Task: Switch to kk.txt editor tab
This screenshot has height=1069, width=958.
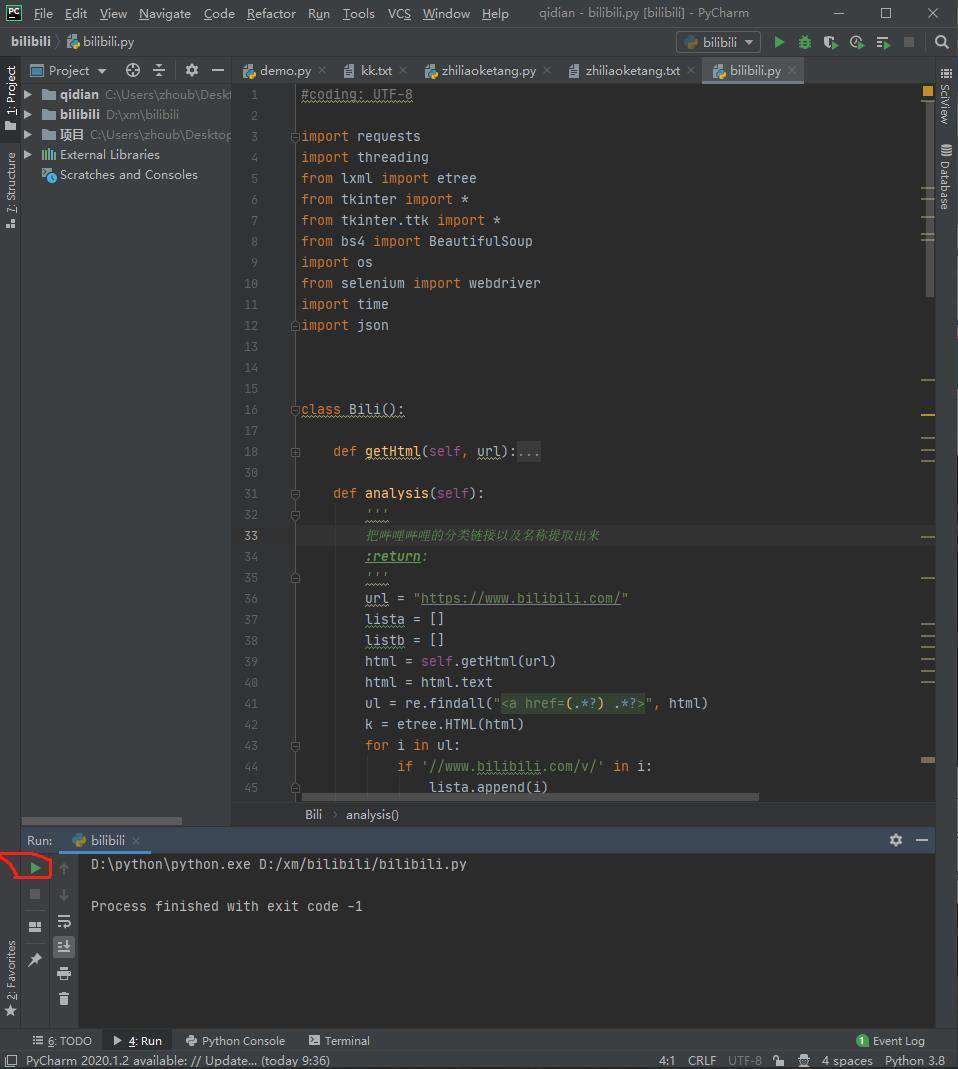Action: point(375,71)
